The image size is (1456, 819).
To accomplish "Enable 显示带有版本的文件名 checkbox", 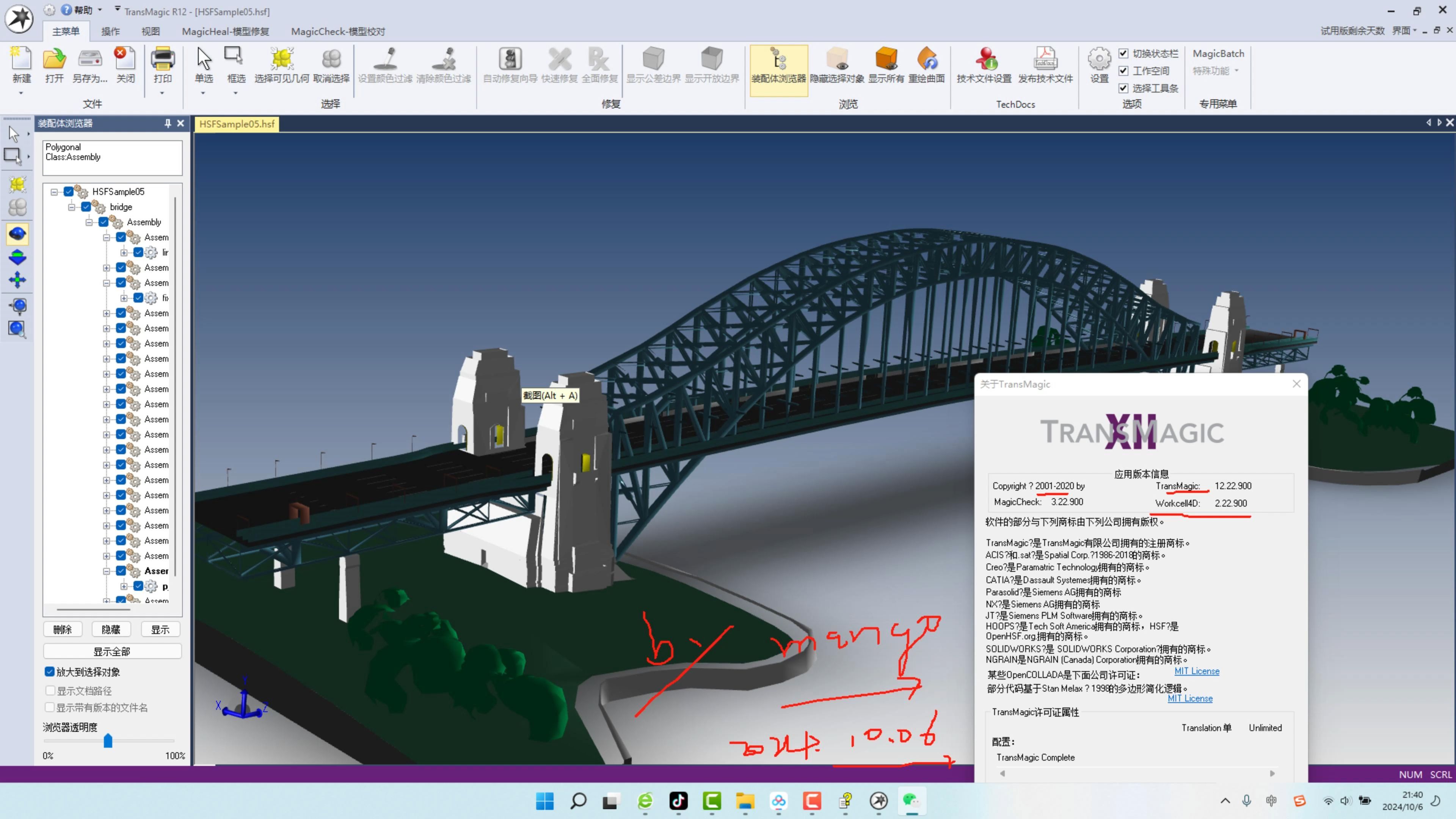I will [x=50, y=707].
